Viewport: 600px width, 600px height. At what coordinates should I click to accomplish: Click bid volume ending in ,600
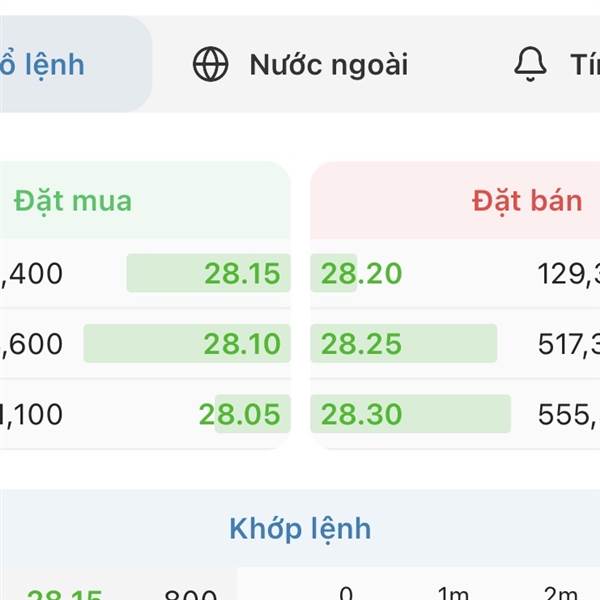(32, 344)
